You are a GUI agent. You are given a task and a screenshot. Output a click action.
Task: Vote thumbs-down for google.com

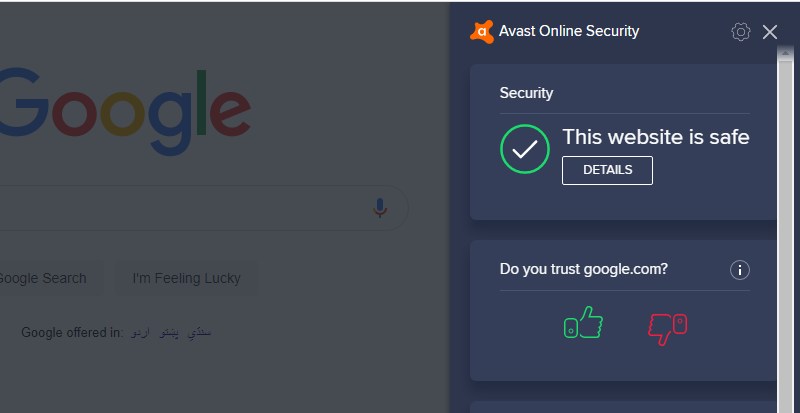point(667,329)
